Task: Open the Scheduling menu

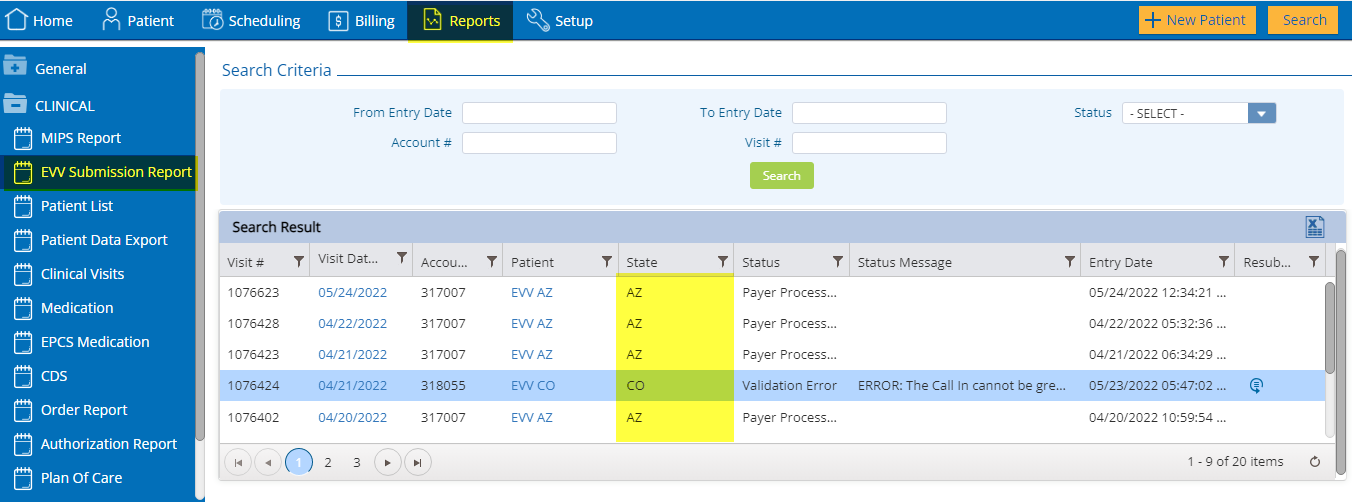Action: tap(251, 20)
